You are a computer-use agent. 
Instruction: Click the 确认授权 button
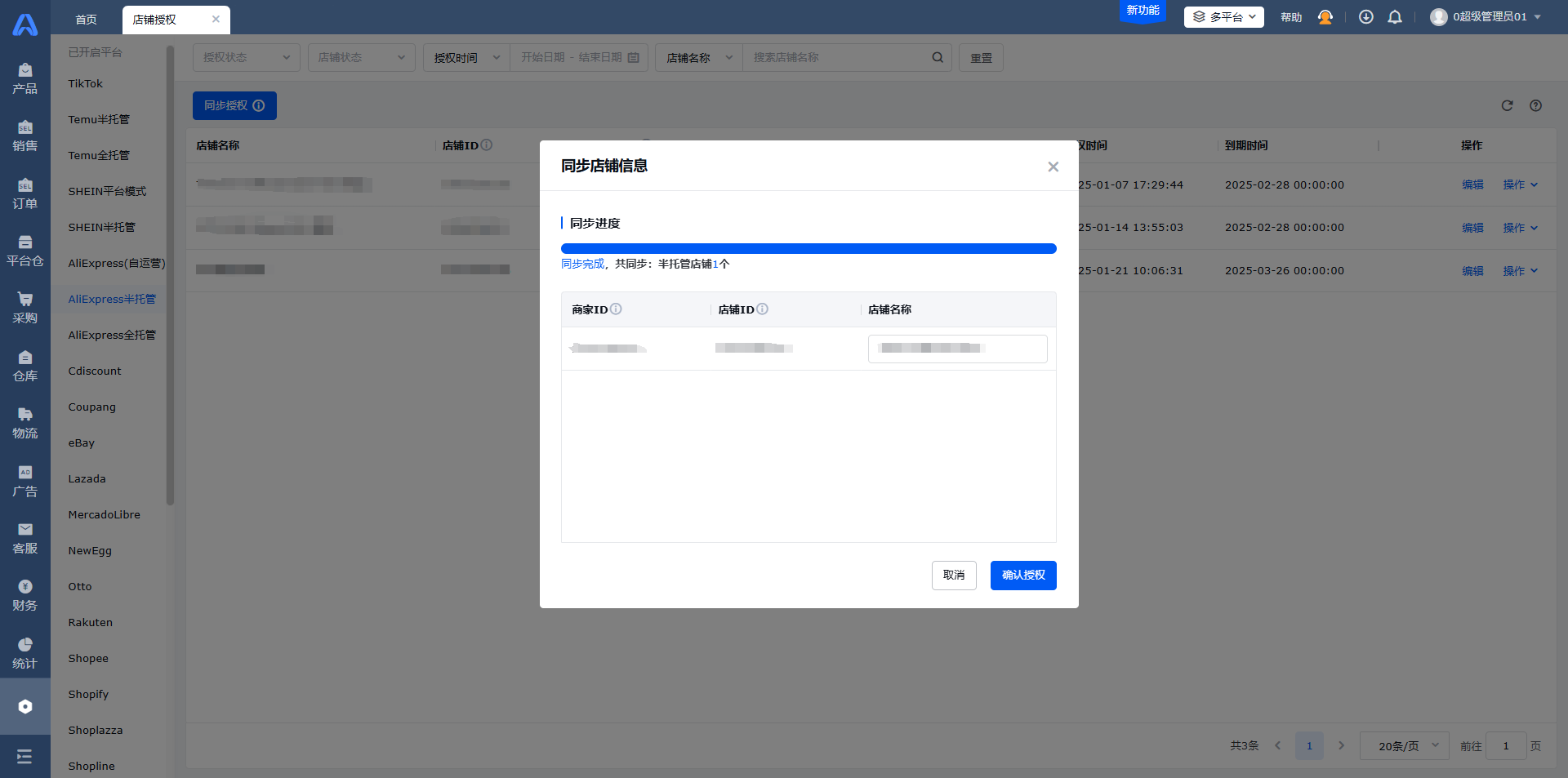(x=1023, y=575)
